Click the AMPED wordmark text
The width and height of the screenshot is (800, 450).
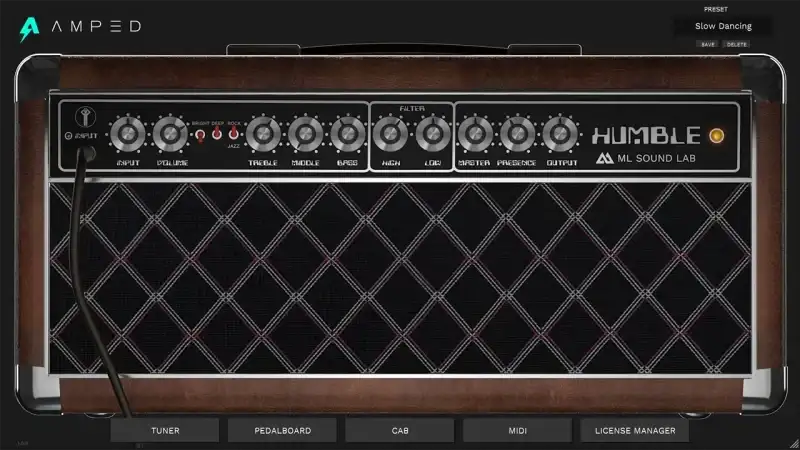coord(96,27)
